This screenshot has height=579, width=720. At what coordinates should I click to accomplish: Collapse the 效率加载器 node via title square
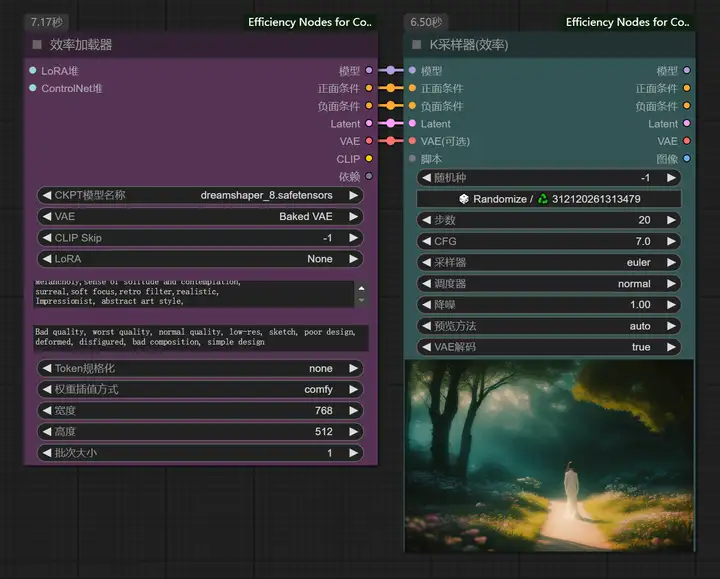pos(37,45)
